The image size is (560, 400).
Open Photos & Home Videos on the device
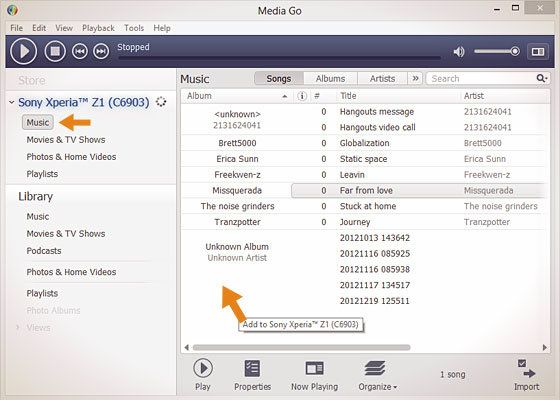tap(71, 157)
